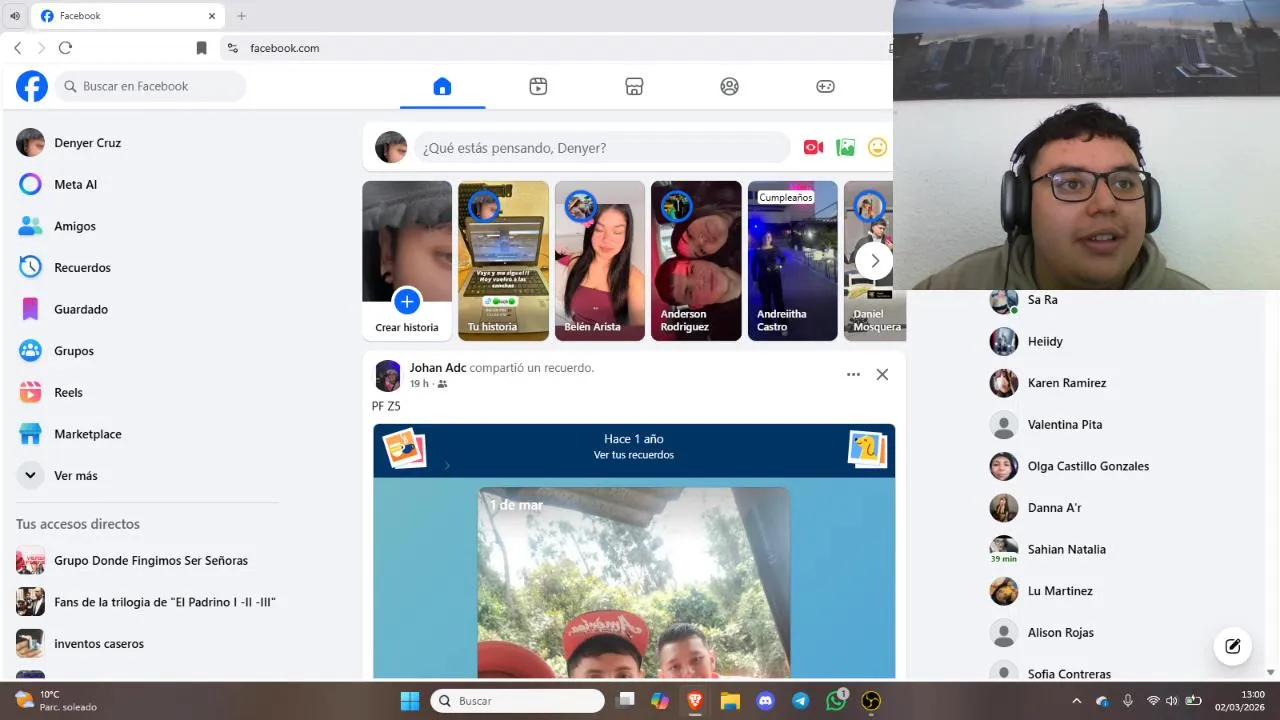Open the Gaming tab in top bar
Screen dimensions: 1280x720
click(x=825, y=86)
